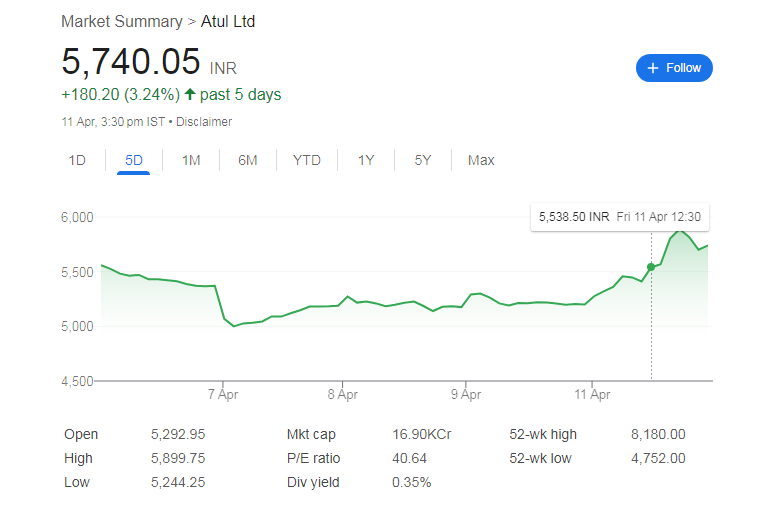Viewport: 760px width, 512px height.
Task: Click the 7 Apr date label on axis
Action: [222, 395]
